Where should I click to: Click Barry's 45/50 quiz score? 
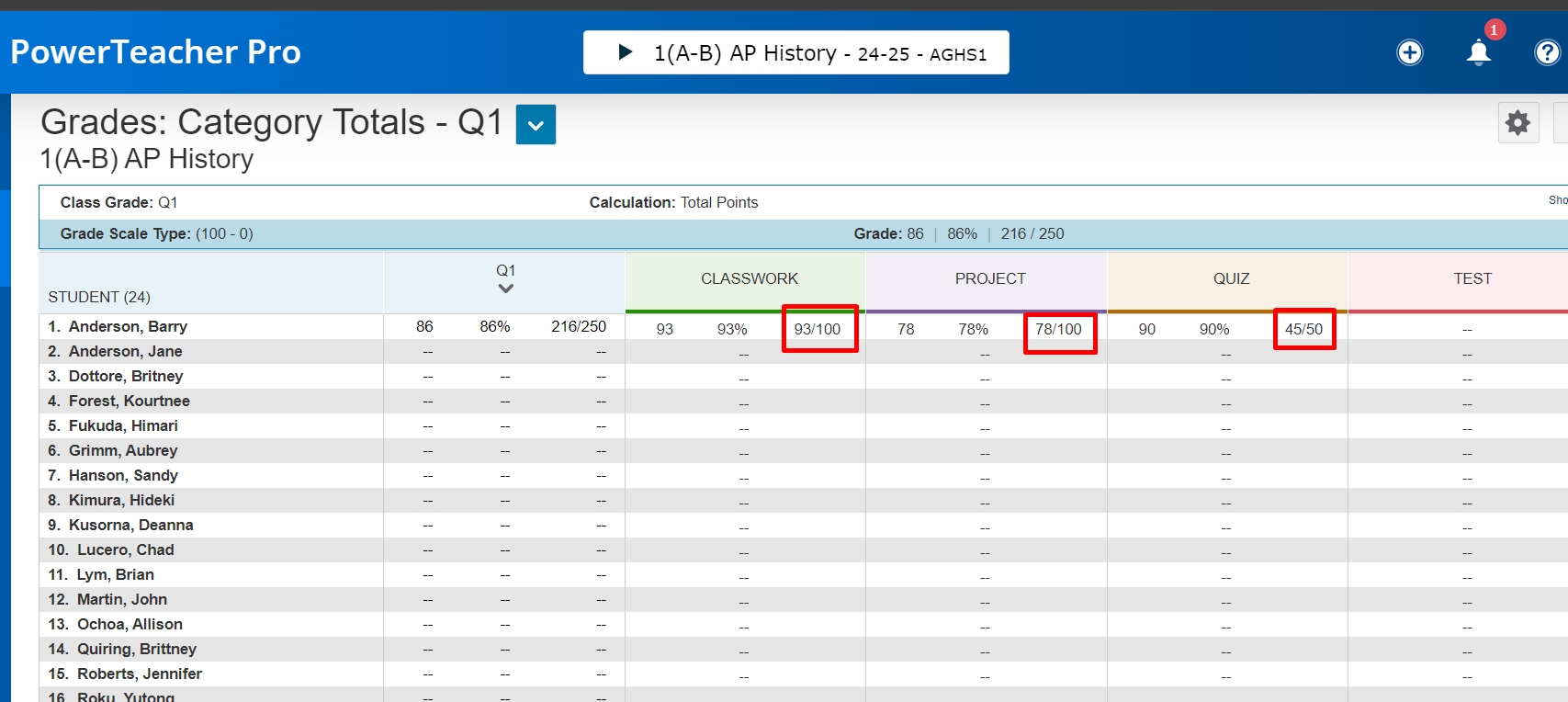(x=1303, y=329)
